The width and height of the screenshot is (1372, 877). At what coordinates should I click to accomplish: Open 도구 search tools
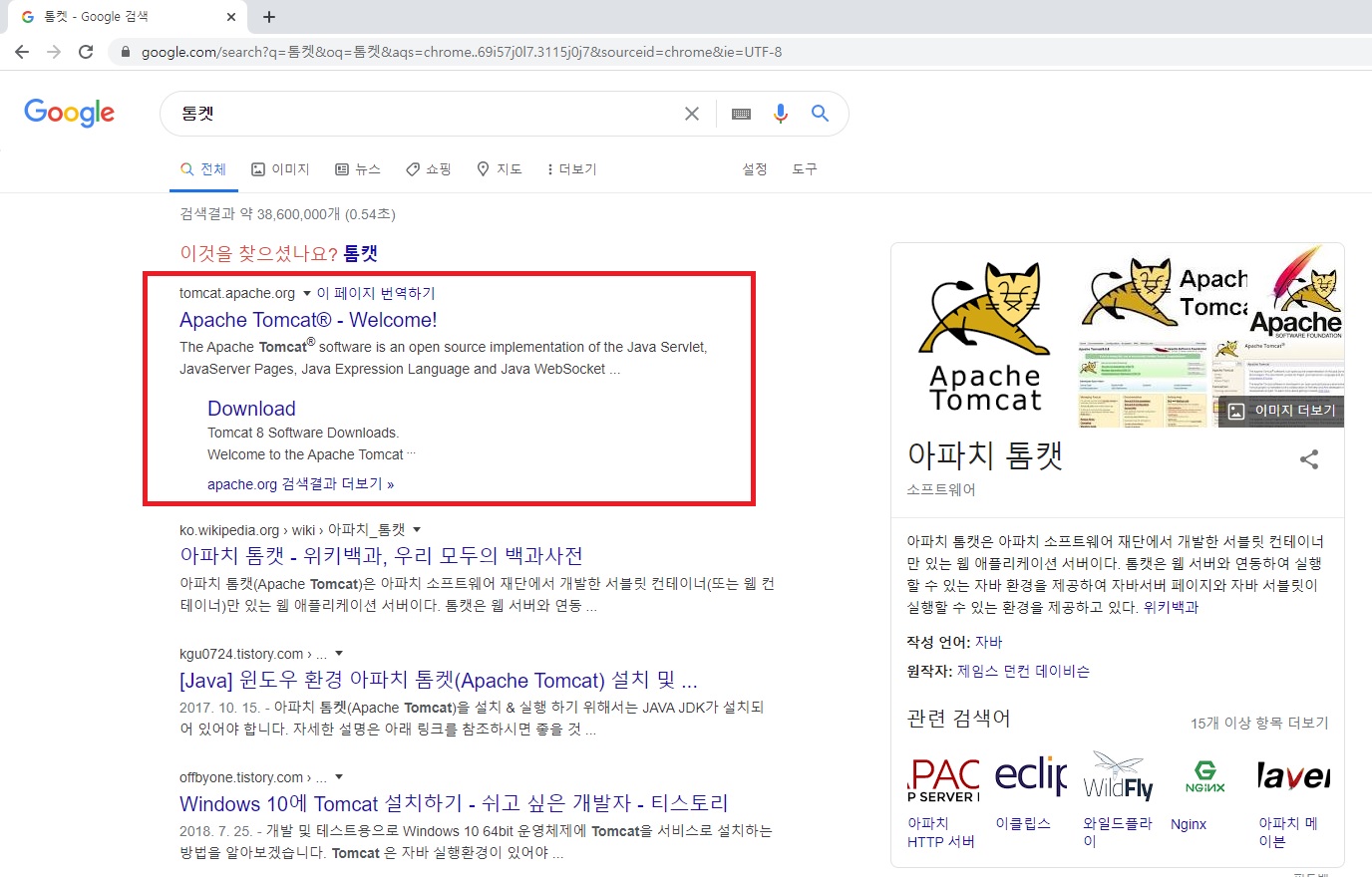pyautogui.click(x=805, y=169)
